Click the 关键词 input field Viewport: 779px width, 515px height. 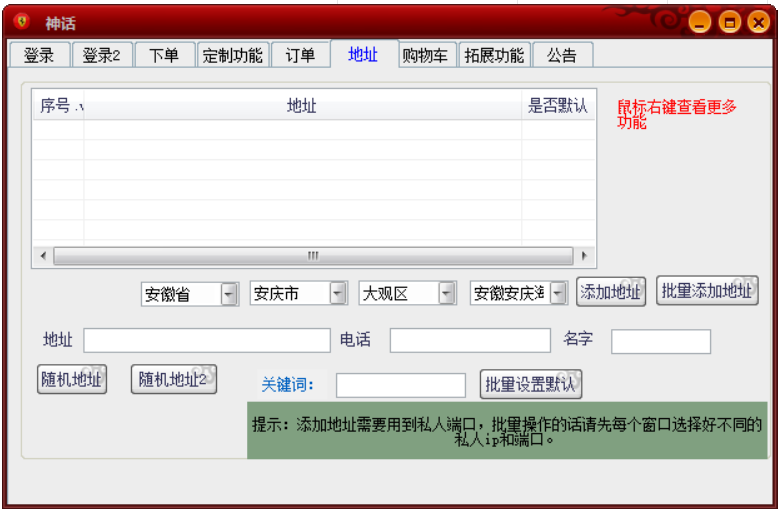tap(400, 385)
